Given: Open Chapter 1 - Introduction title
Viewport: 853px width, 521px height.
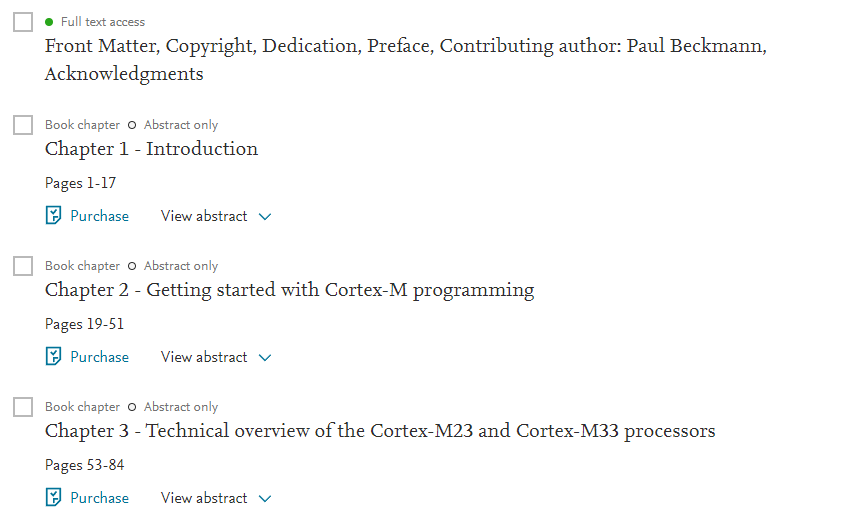Looking at the screenshot, I should point(151,149).
